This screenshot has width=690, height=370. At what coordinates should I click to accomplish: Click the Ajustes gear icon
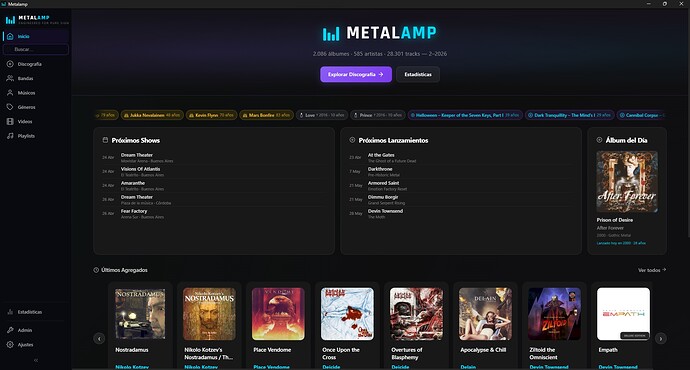pos(10,344)
